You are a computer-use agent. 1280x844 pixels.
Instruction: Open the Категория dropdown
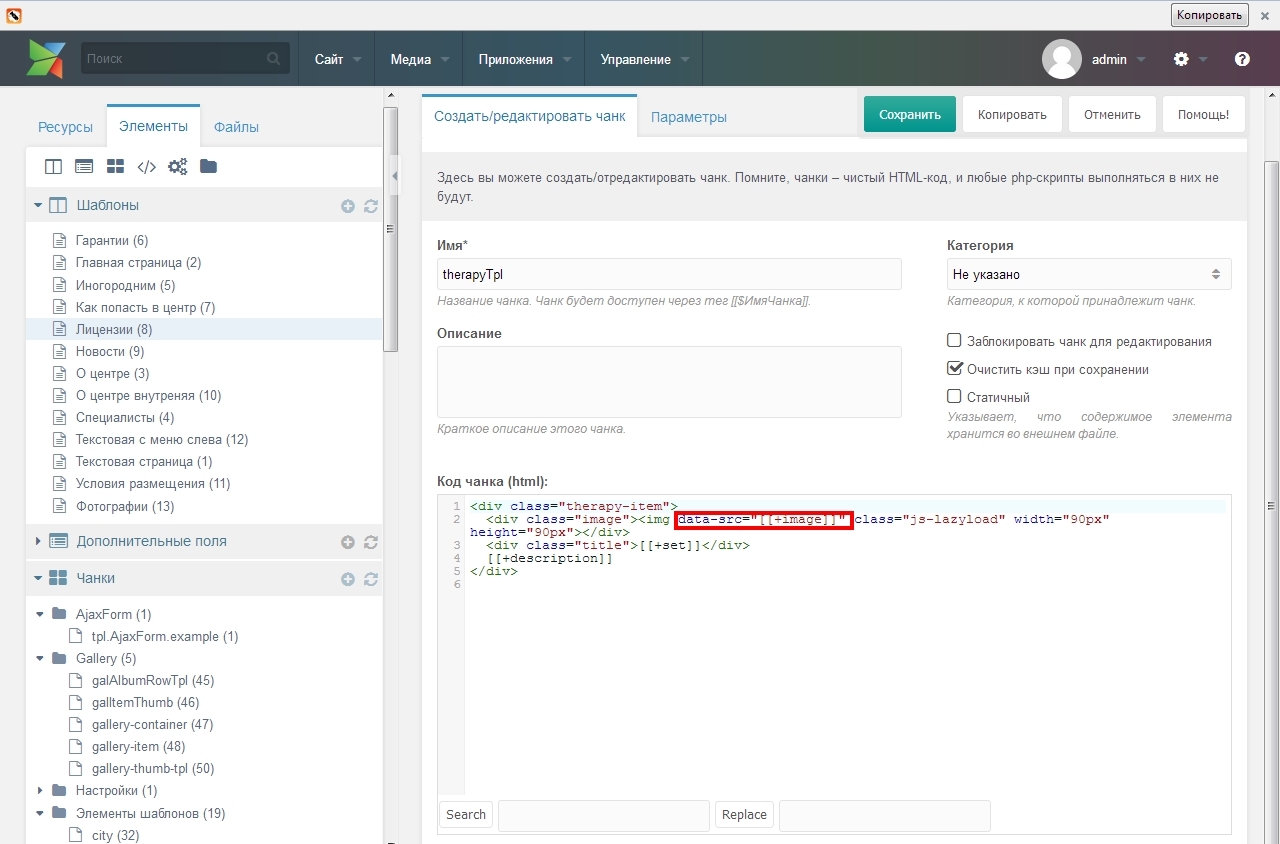pyautogui.click(x=1089, y=274)
